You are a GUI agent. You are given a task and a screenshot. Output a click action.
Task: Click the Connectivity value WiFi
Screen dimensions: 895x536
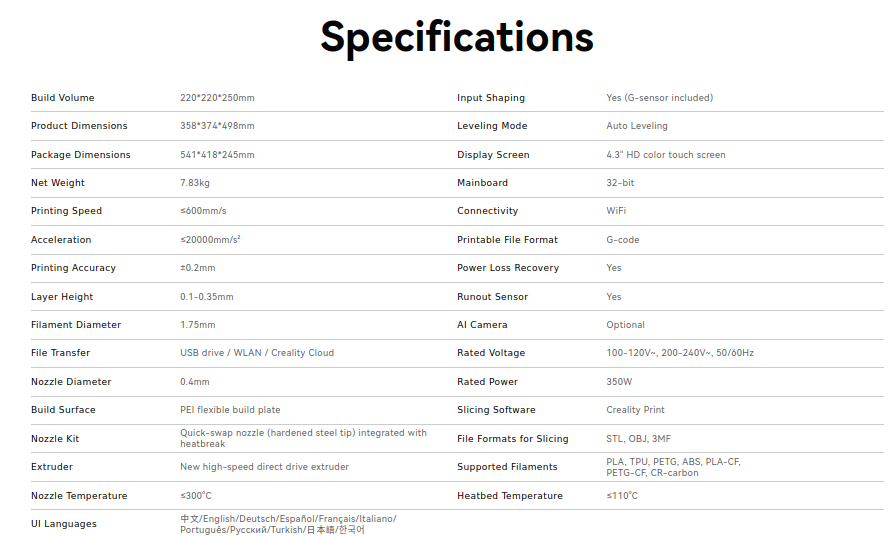click(x=617, y=211)
